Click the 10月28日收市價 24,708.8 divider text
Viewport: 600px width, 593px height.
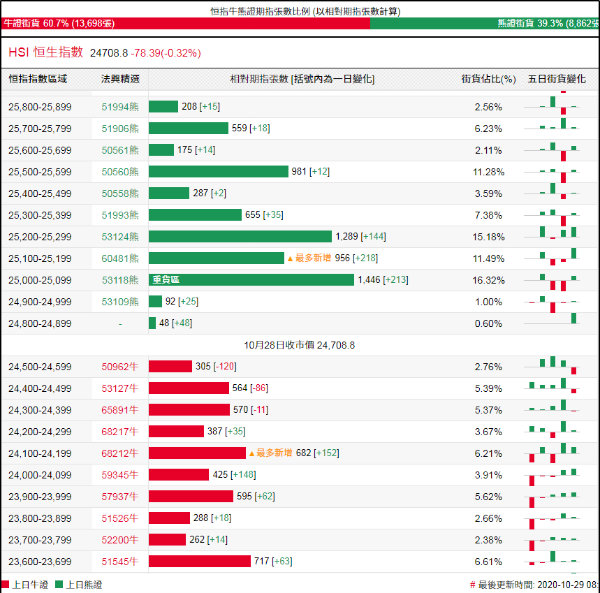tap(299, 345)
